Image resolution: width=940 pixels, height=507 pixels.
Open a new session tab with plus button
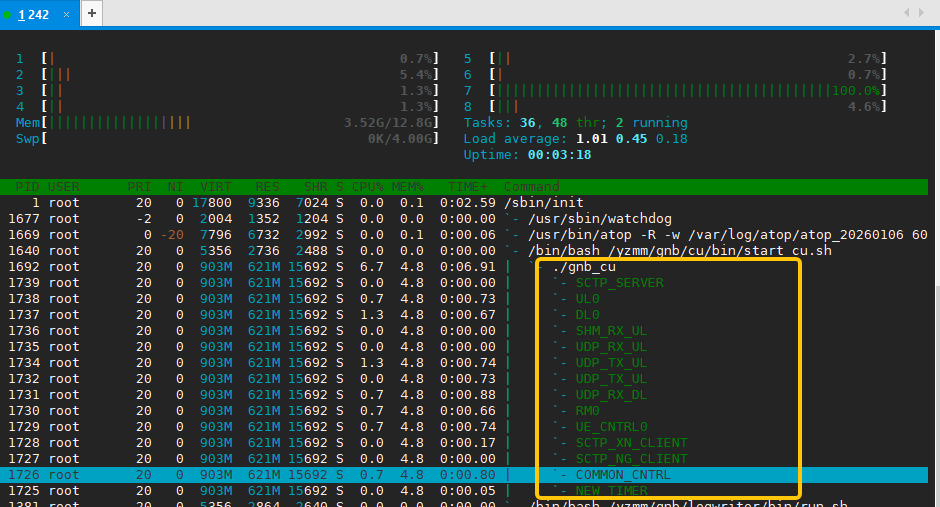(x=92, y=13)
